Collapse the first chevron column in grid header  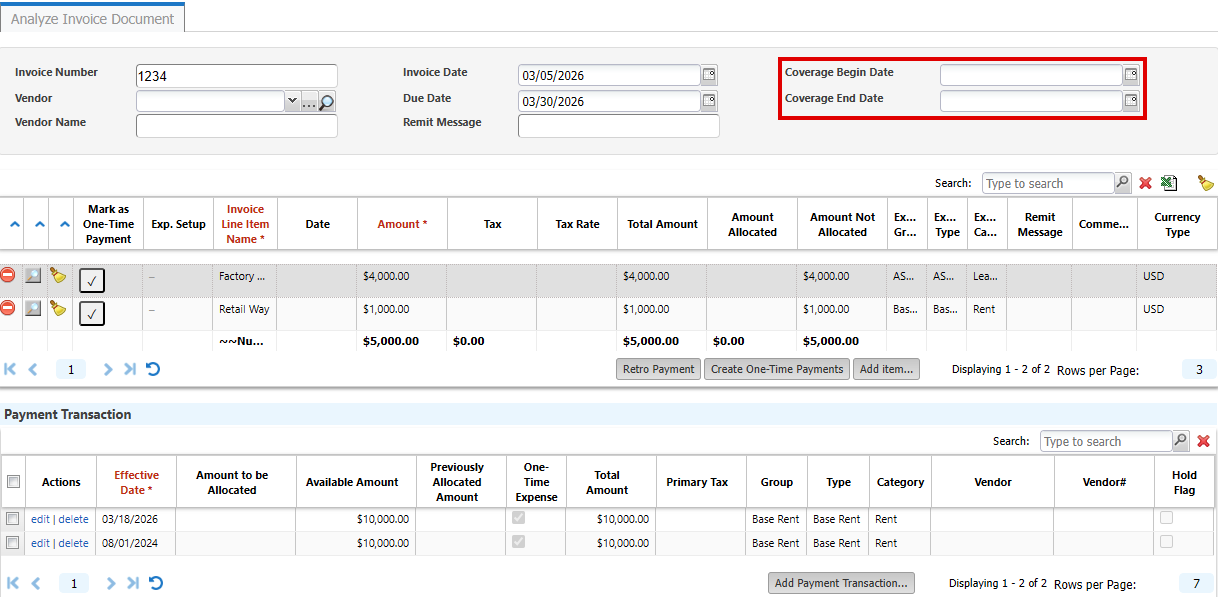tap(14, 224)
